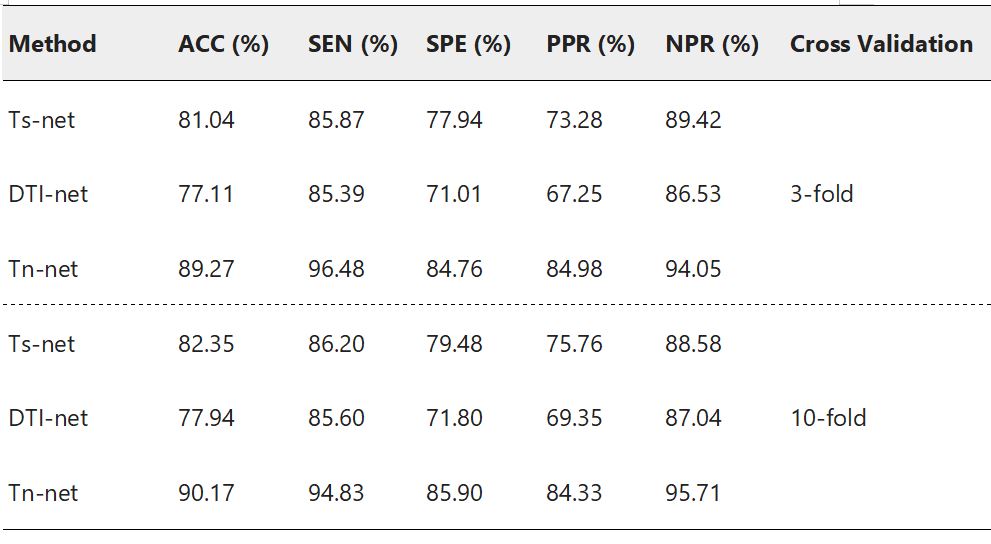Click the NPR value 95.71

693,493
